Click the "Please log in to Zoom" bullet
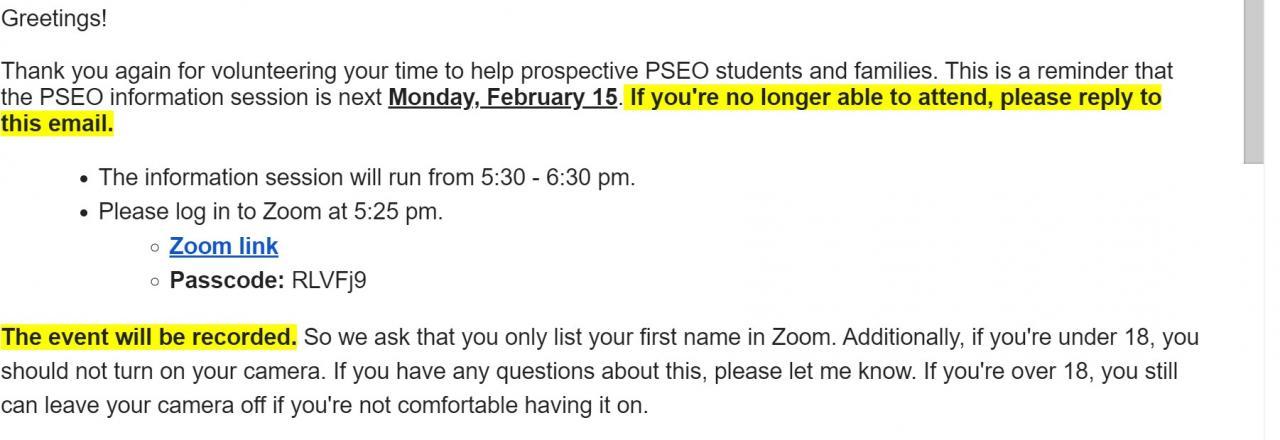Screen dimensions: 1280x440 [x=270, y=212]
